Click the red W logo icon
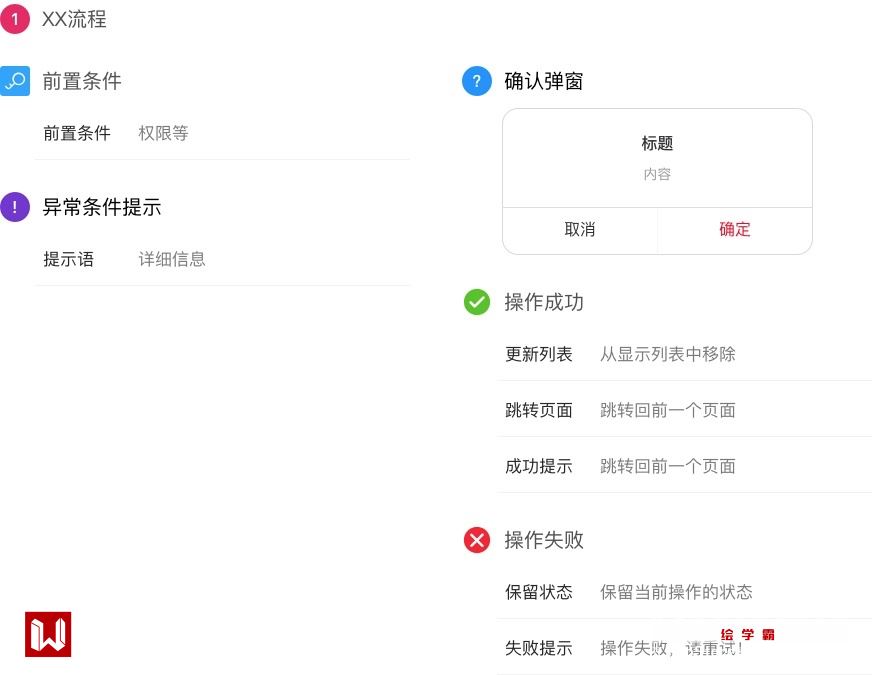The width and height of the screenshot is (872, 675). 48,634
